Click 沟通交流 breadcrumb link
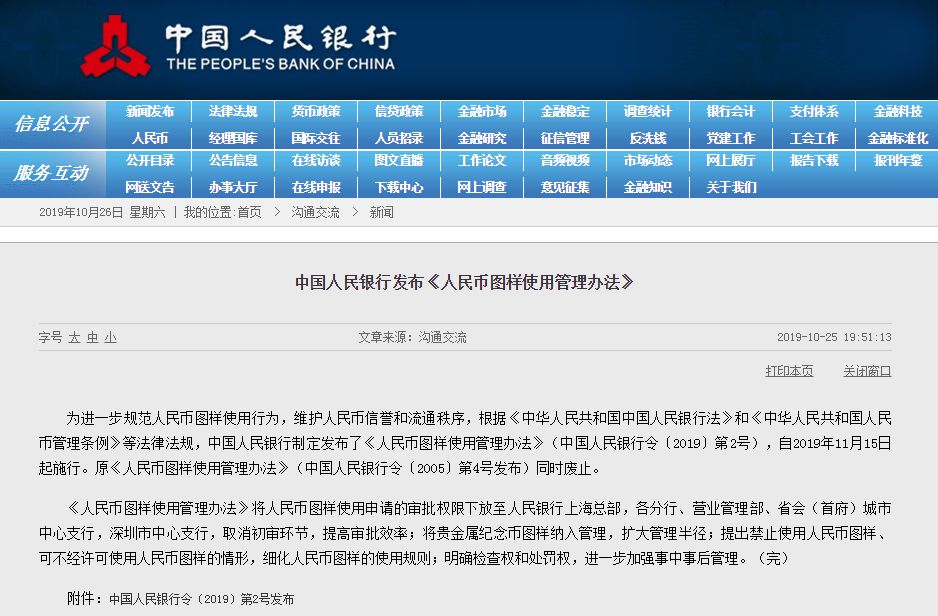This screenshot has width=938, height=616. 315,212
